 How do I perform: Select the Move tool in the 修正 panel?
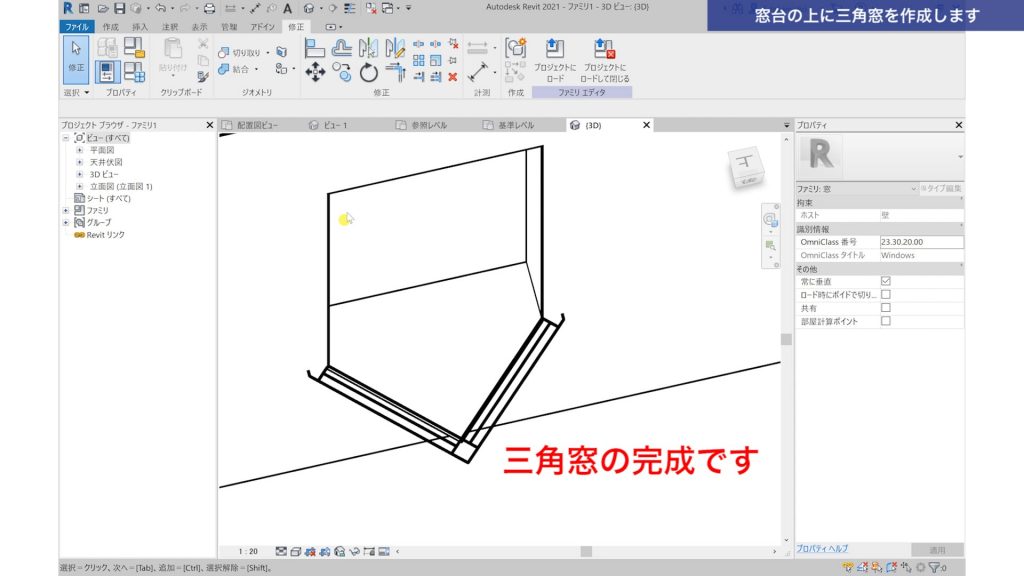[x=317, y=71]
